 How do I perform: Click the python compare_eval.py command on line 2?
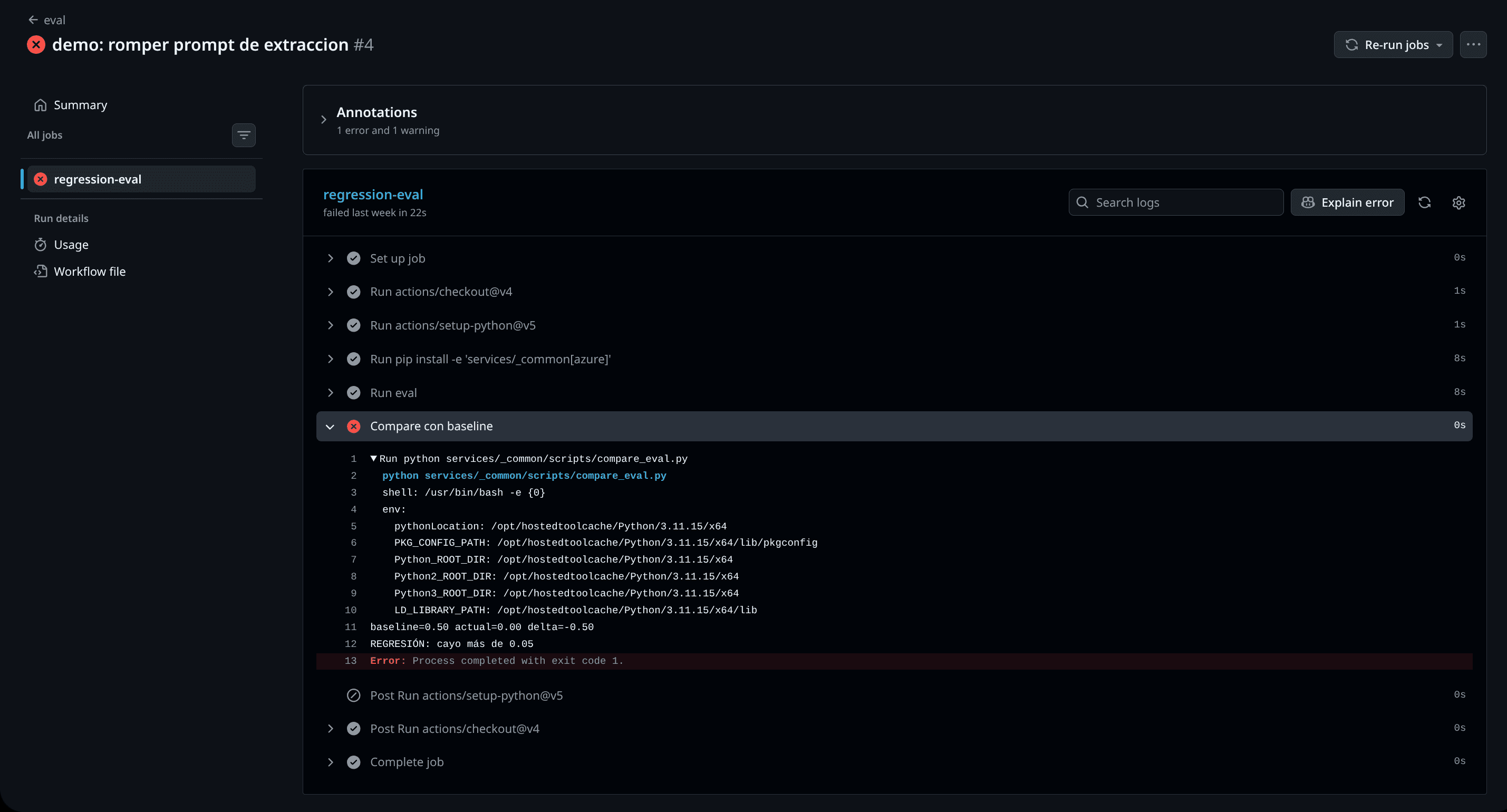click(524, 476)
